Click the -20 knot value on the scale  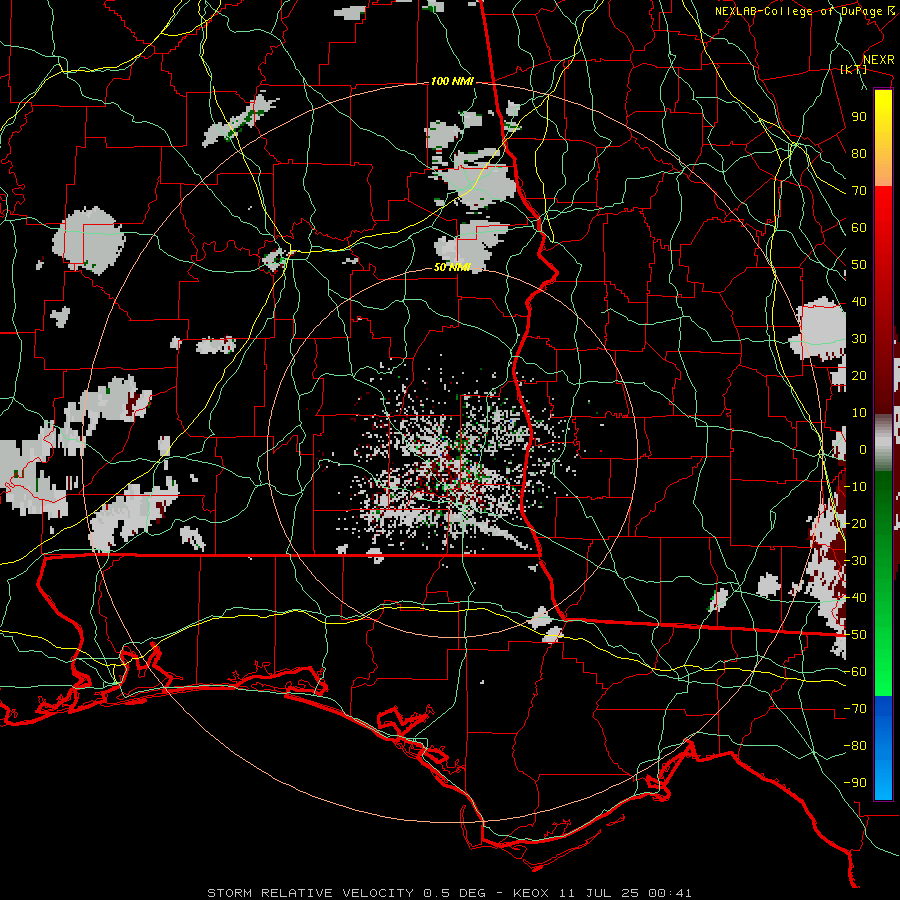[855, 523]
